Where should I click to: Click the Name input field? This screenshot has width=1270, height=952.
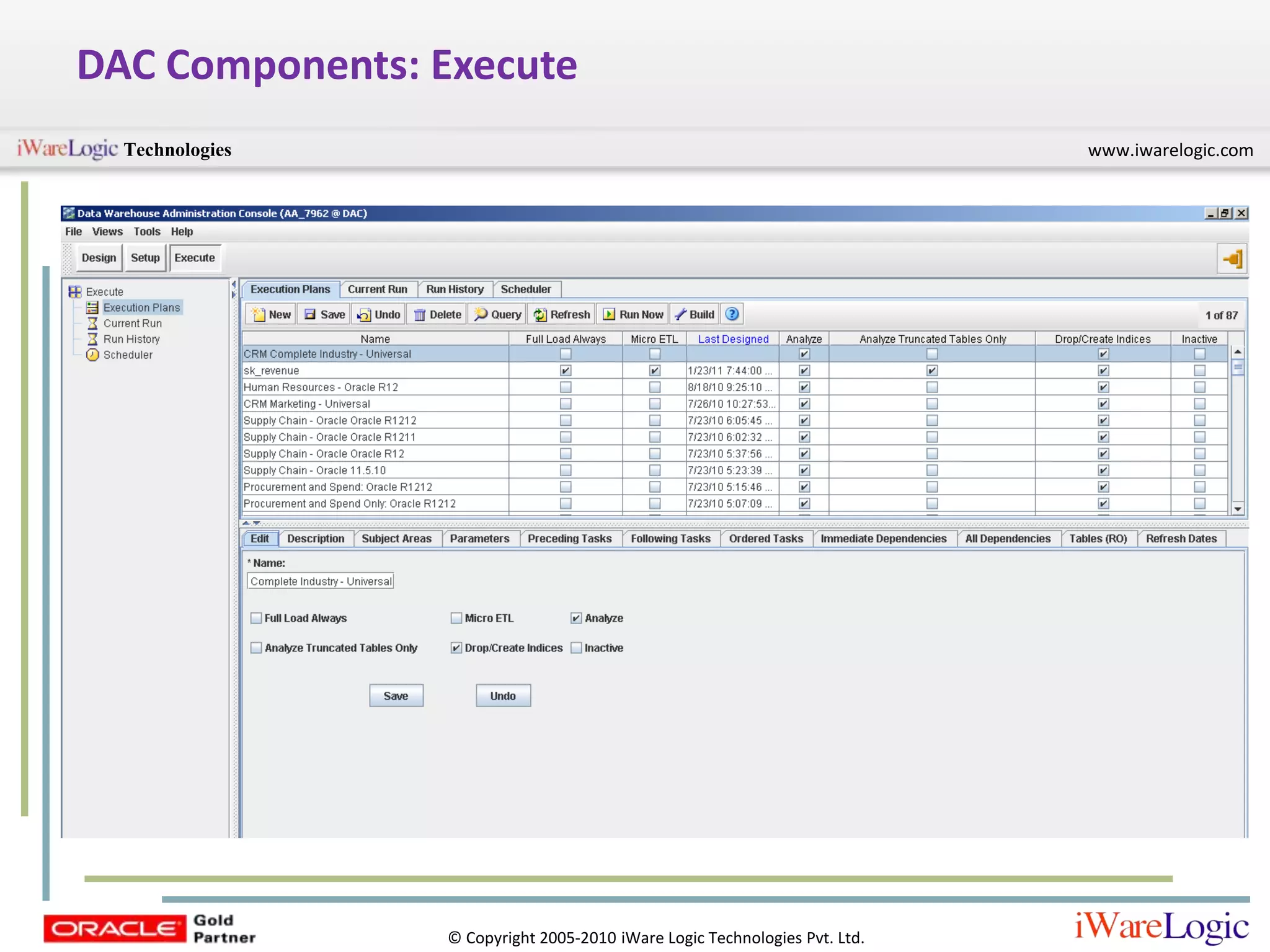pos(321,581)
